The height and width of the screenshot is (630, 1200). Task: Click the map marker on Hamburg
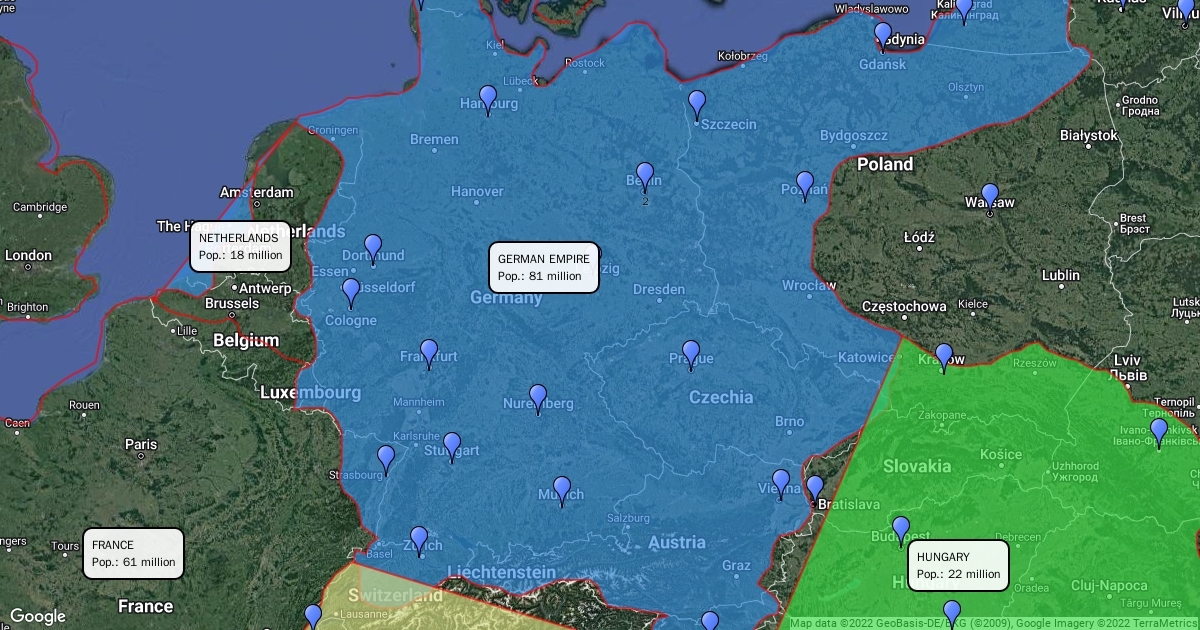click(488, 100)
